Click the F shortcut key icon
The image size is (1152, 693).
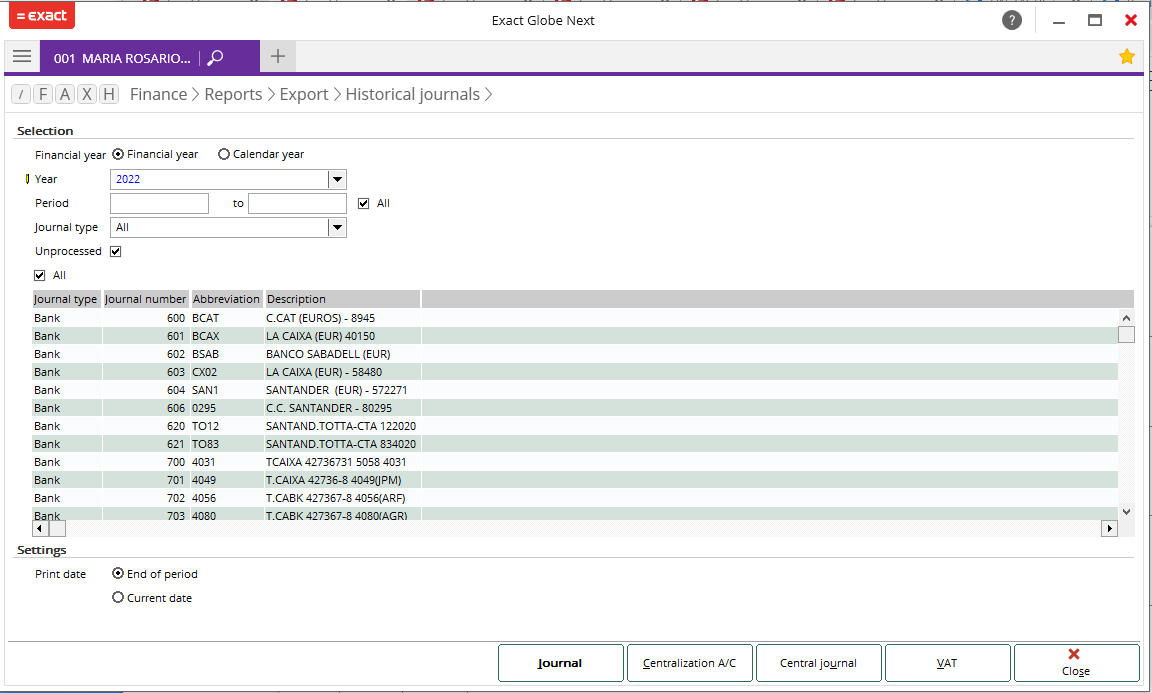[x=43, y=94]
